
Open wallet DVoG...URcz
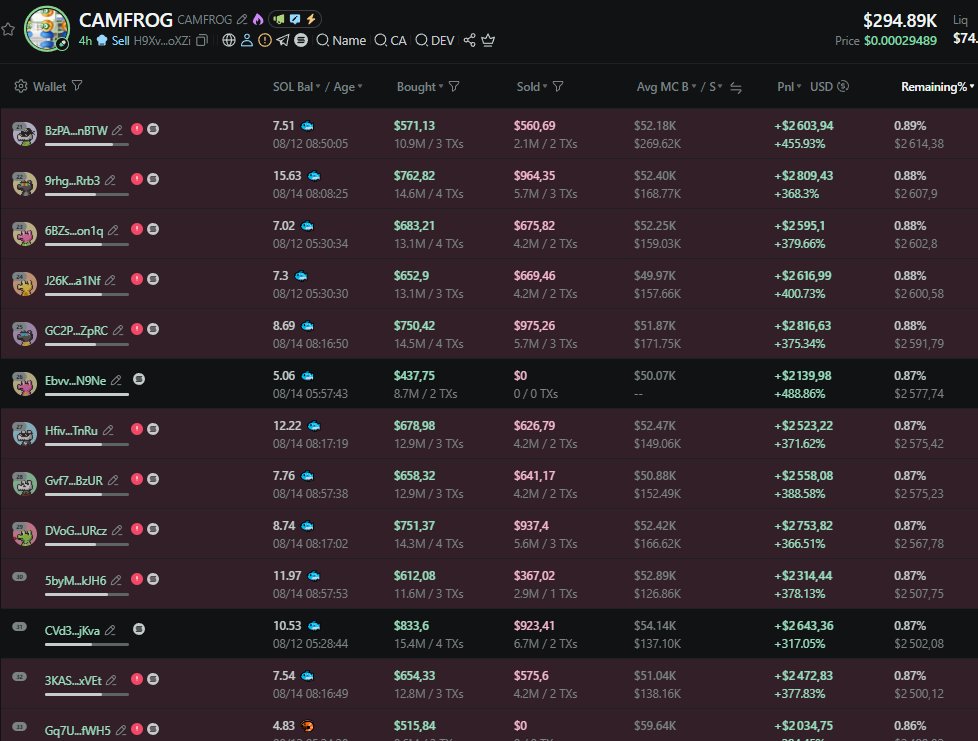click(75, 531)
